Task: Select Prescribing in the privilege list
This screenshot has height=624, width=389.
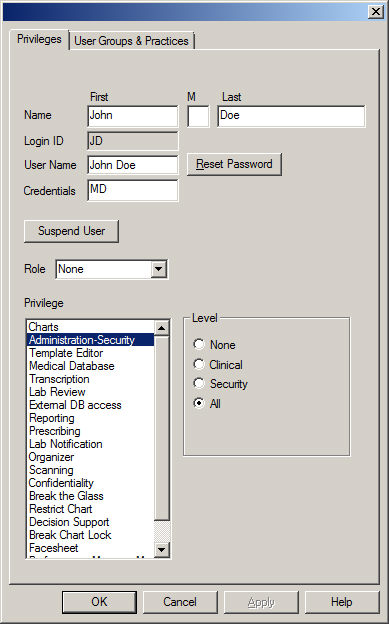Action: (x=90, y=431)
